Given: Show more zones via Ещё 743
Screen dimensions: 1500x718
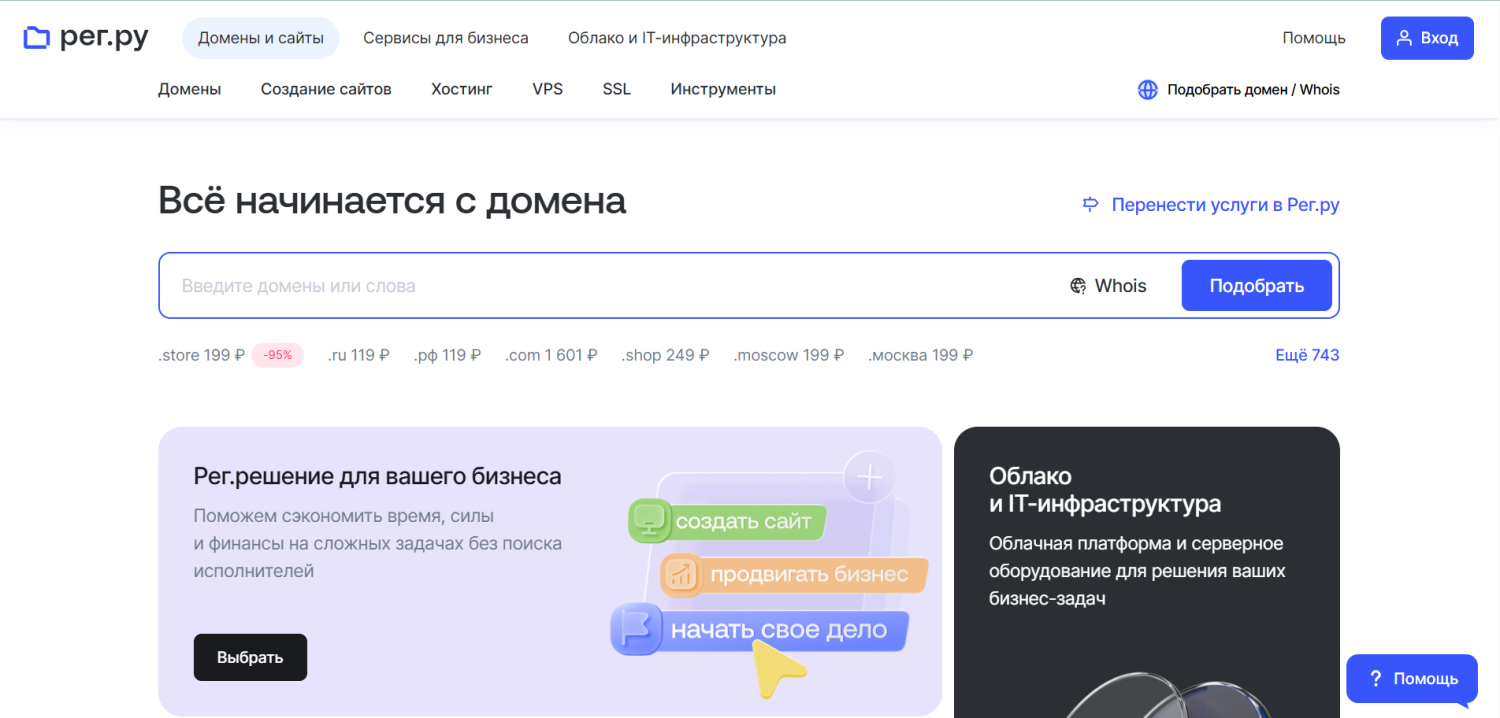Looking at the screenshot, I should (1307, 355).
